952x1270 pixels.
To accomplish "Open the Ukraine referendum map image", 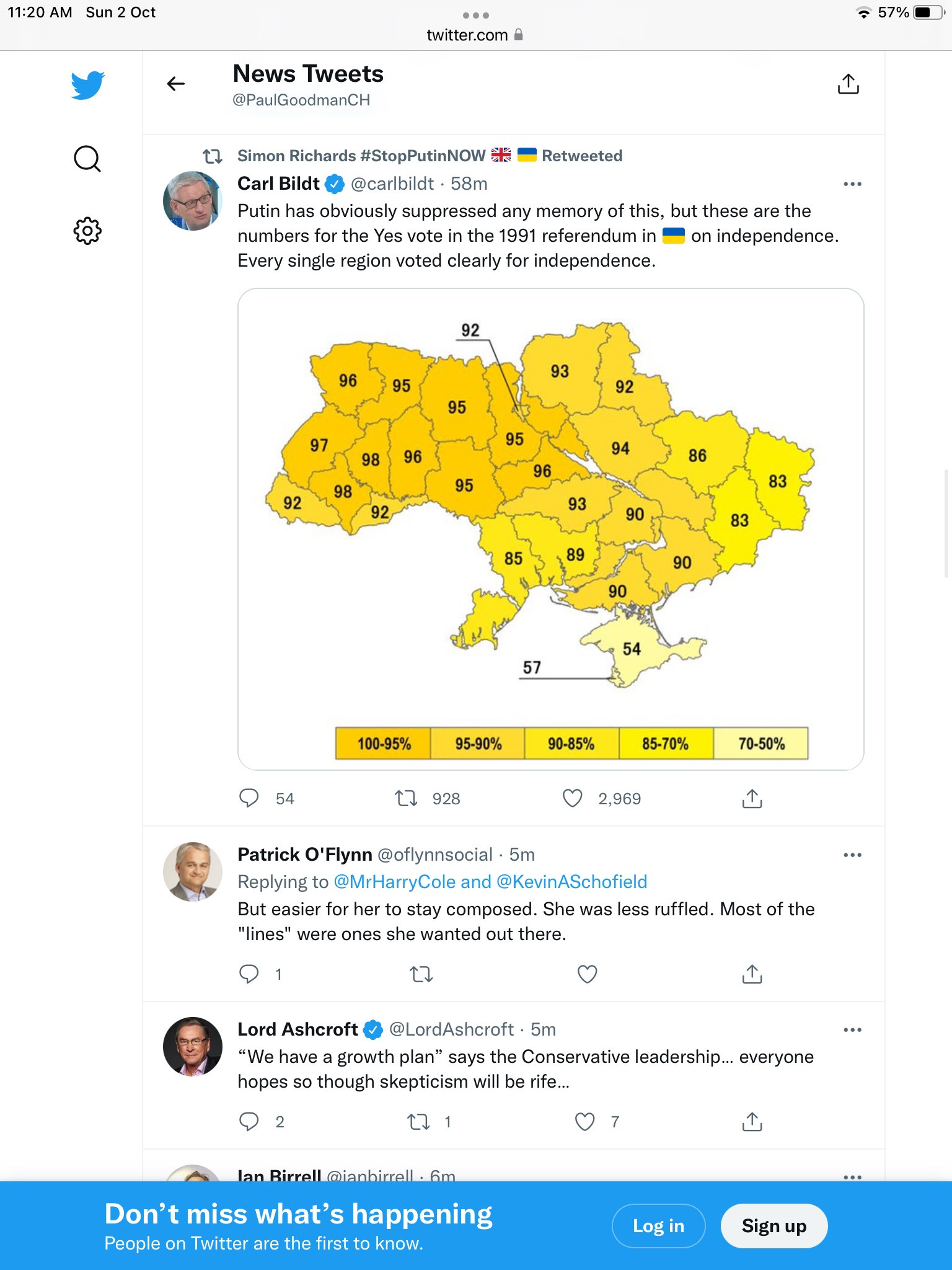I will [x=550, y=528].
